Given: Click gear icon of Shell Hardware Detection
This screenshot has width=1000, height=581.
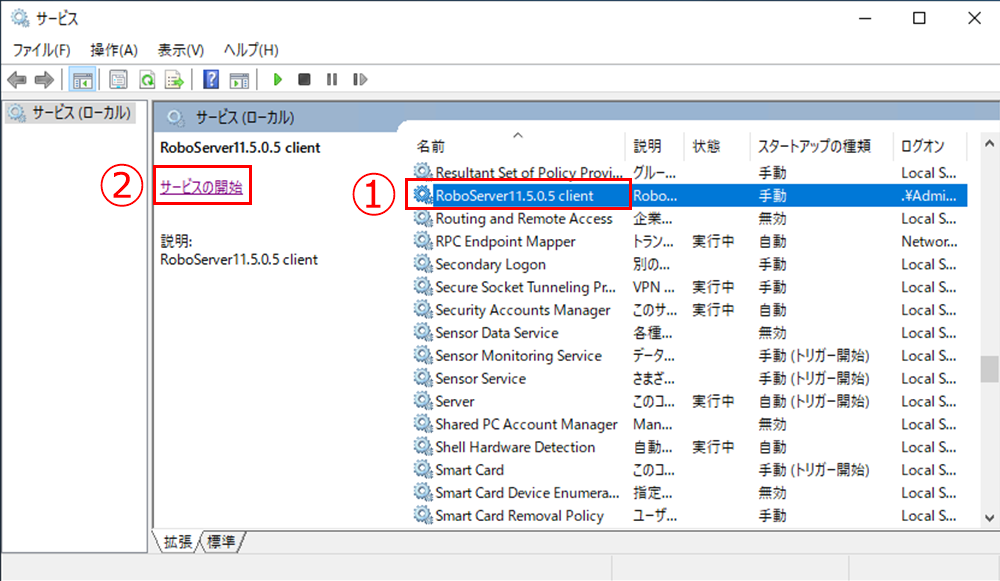Looking at the screenshot, I should pos(422,446).
